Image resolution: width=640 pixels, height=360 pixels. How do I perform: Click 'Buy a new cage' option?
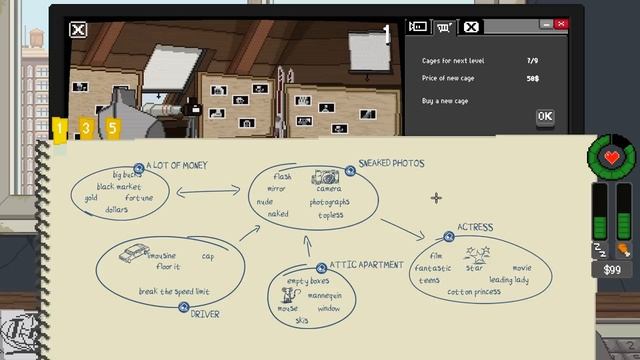click(x=445, y=101)
